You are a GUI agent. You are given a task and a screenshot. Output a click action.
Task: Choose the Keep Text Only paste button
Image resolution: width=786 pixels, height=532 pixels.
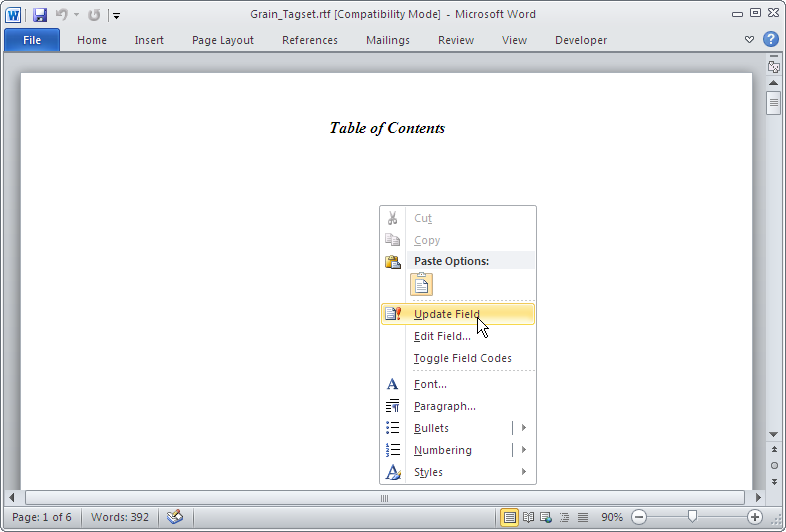[421, 284]
